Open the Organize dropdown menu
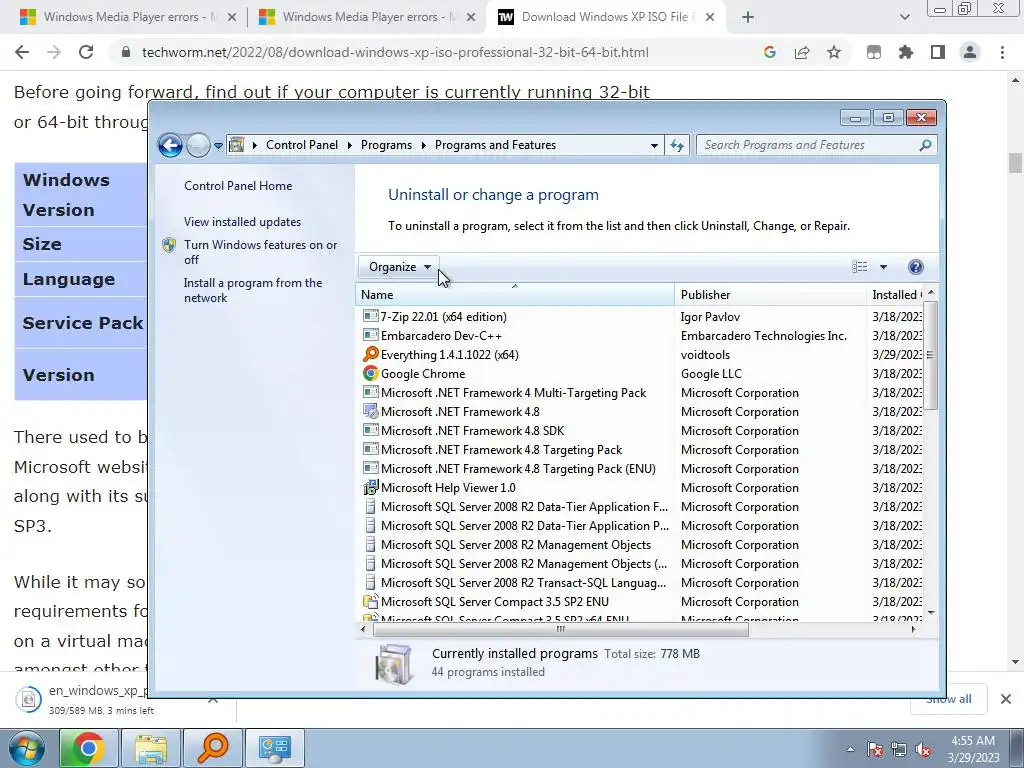Screen dimensions: 1024x768 pos(399,266)
